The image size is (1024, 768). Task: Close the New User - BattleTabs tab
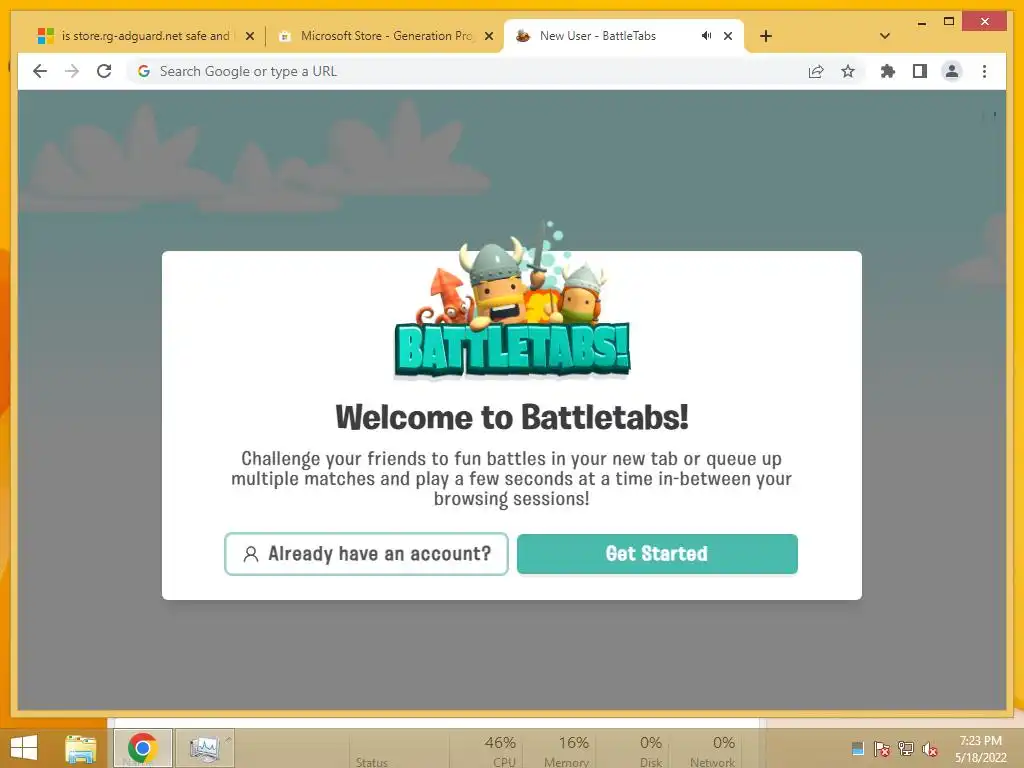click(728, 36)
